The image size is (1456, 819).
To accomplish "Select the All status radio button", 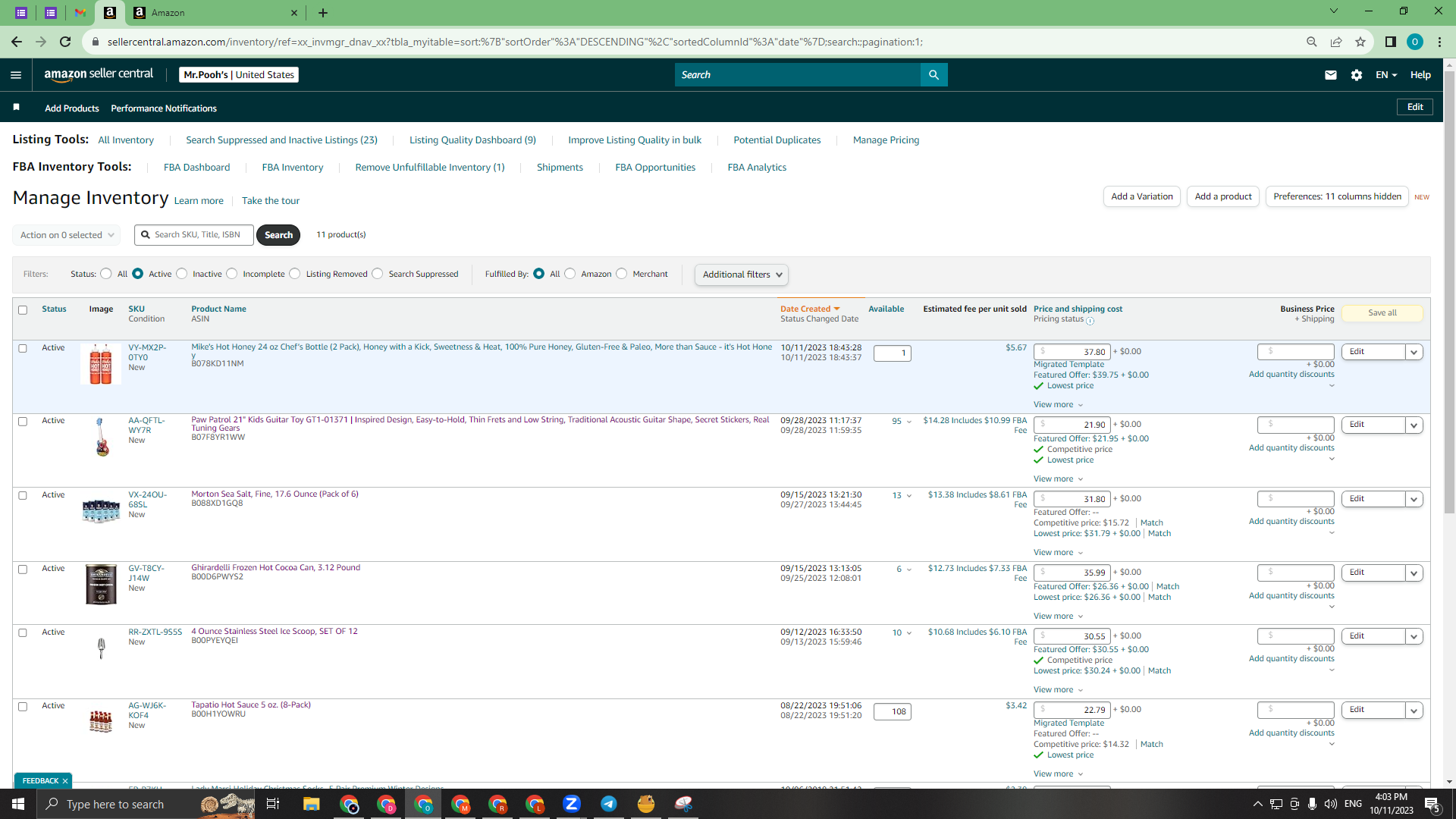I will click(106, 274).
